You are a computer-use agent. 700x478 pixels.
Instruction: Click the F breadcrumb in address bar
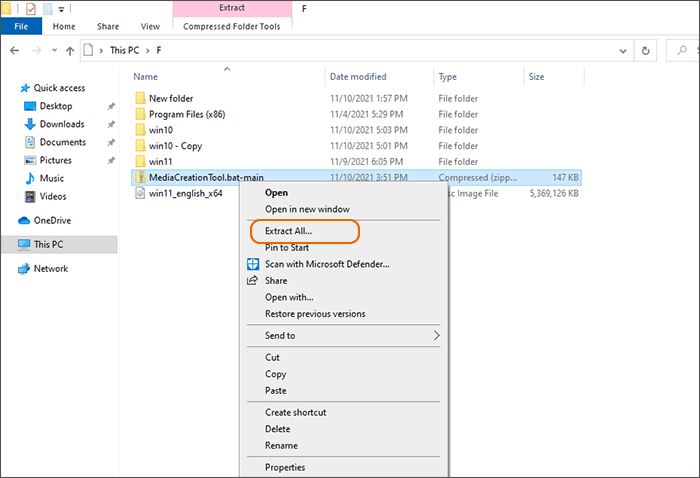click(158, 50)
